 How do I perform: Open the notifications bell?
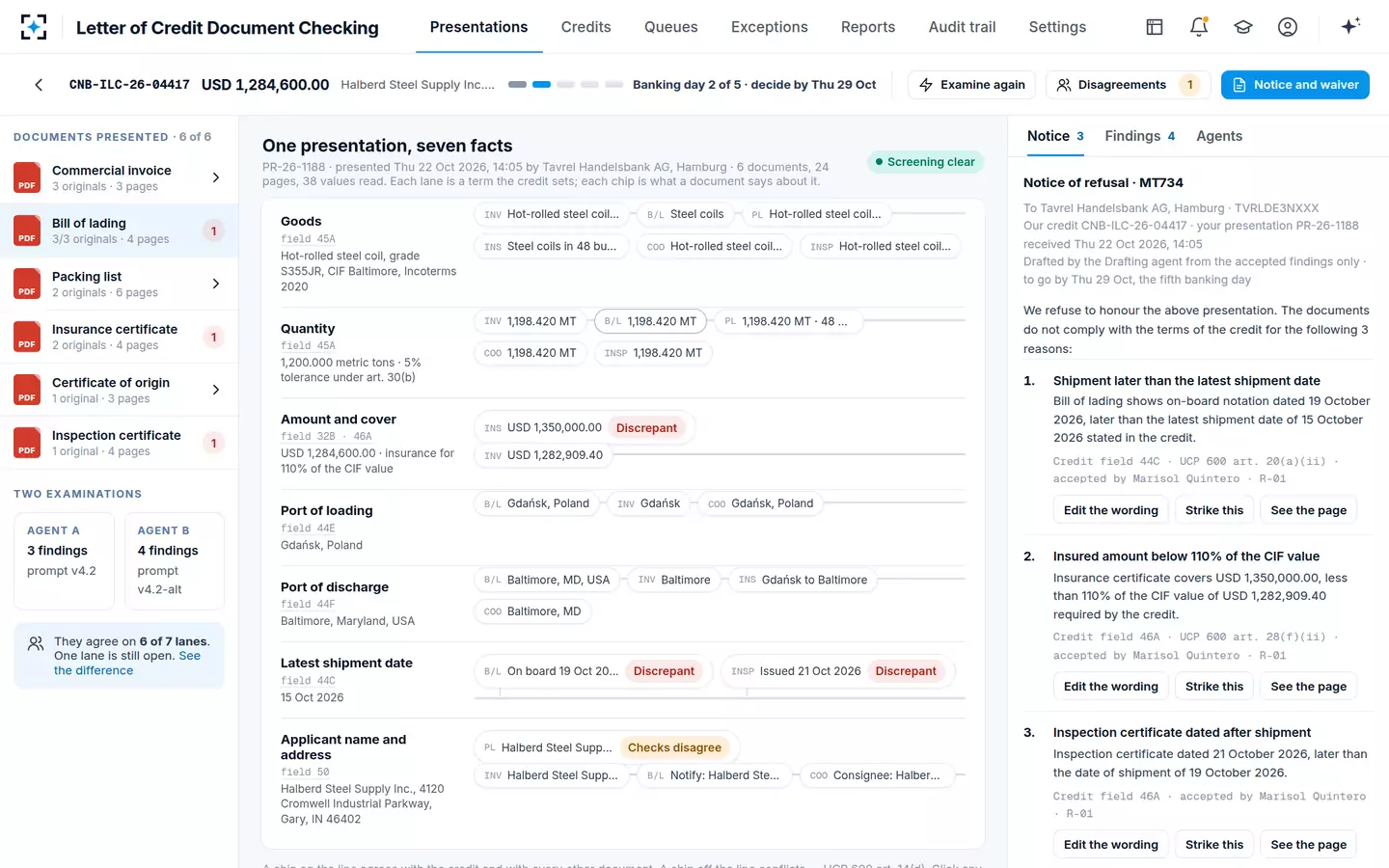(x=1199, y=27)
